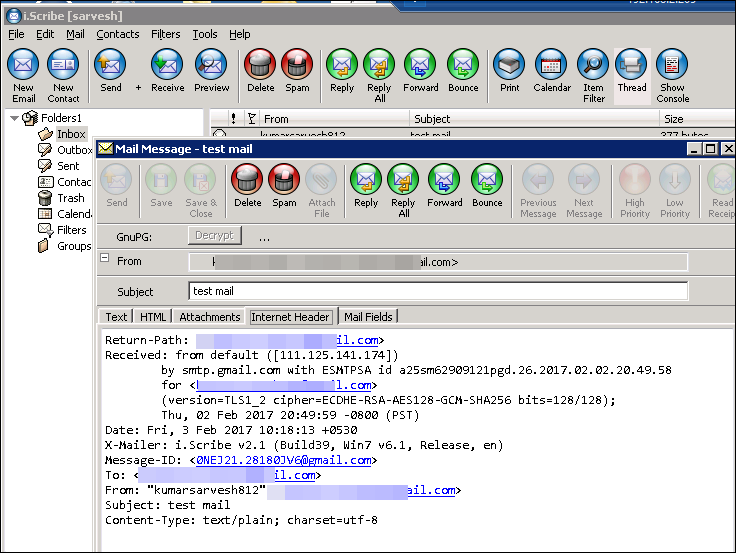
Task: Delete message in Mail Message window
Action: [247, 186]
